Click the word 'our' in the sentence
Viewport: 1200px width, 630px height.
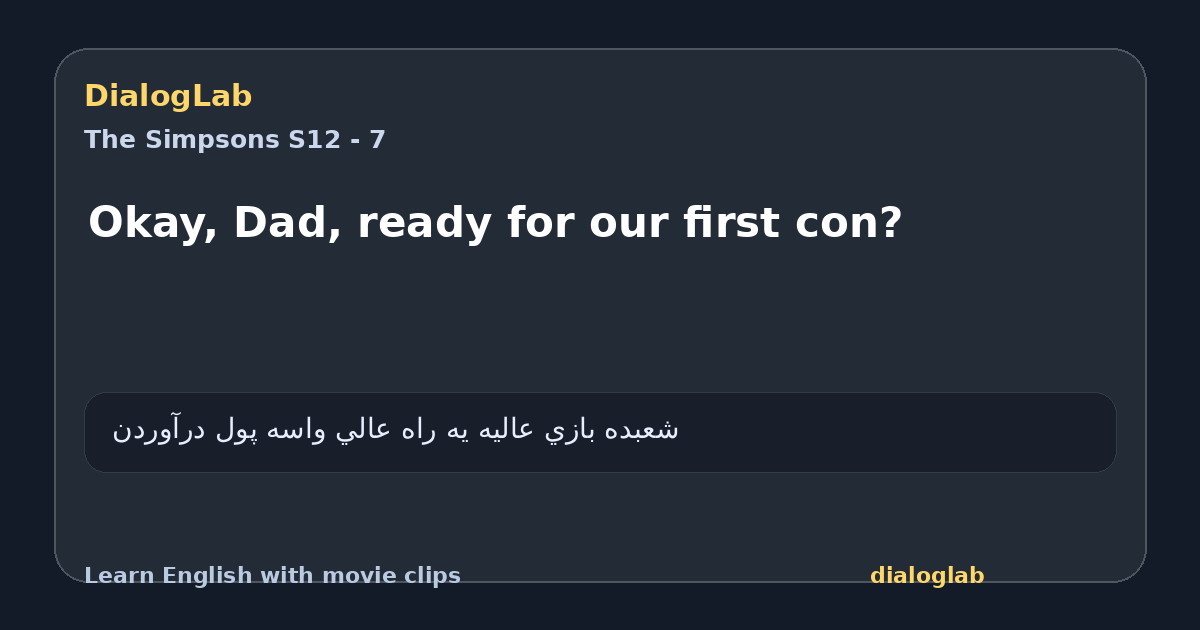click(x=630, y=225)
